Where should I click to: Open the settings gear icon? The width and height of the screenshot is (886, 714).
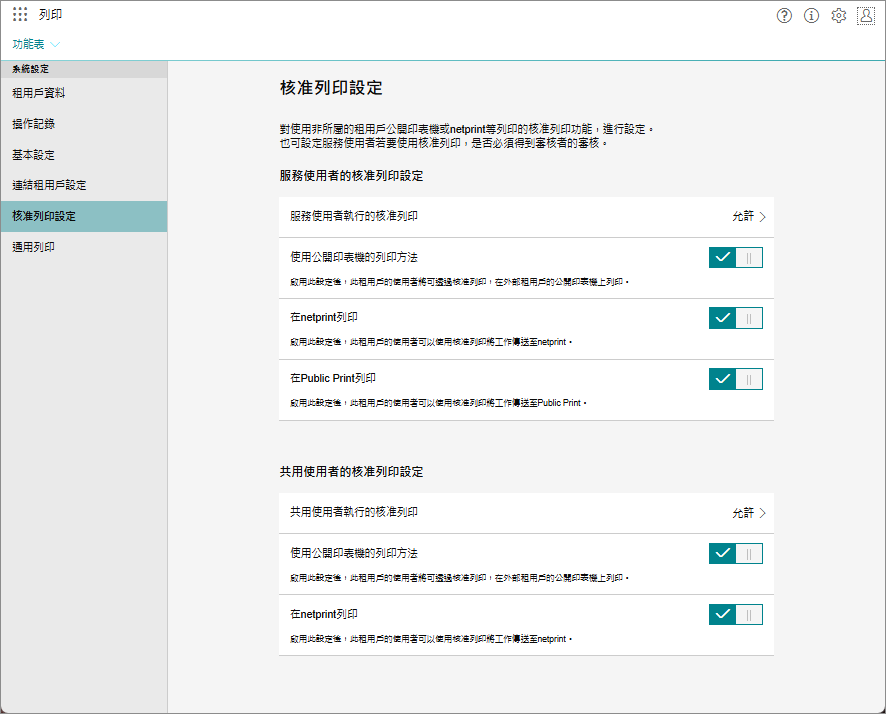pos(839,16)
